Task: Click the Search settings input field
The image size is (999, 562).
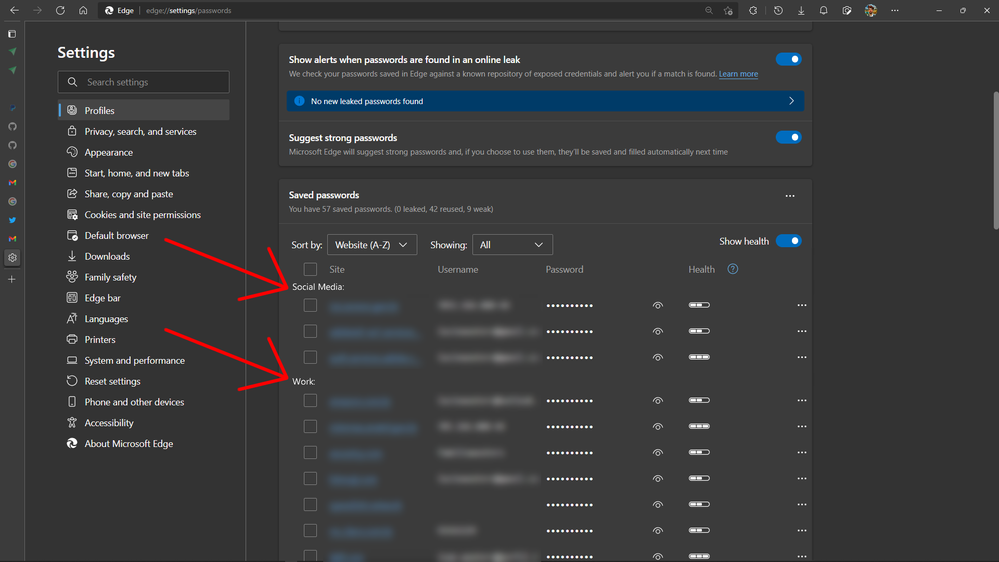Action: pyautogui.click(x=143, y=82)
